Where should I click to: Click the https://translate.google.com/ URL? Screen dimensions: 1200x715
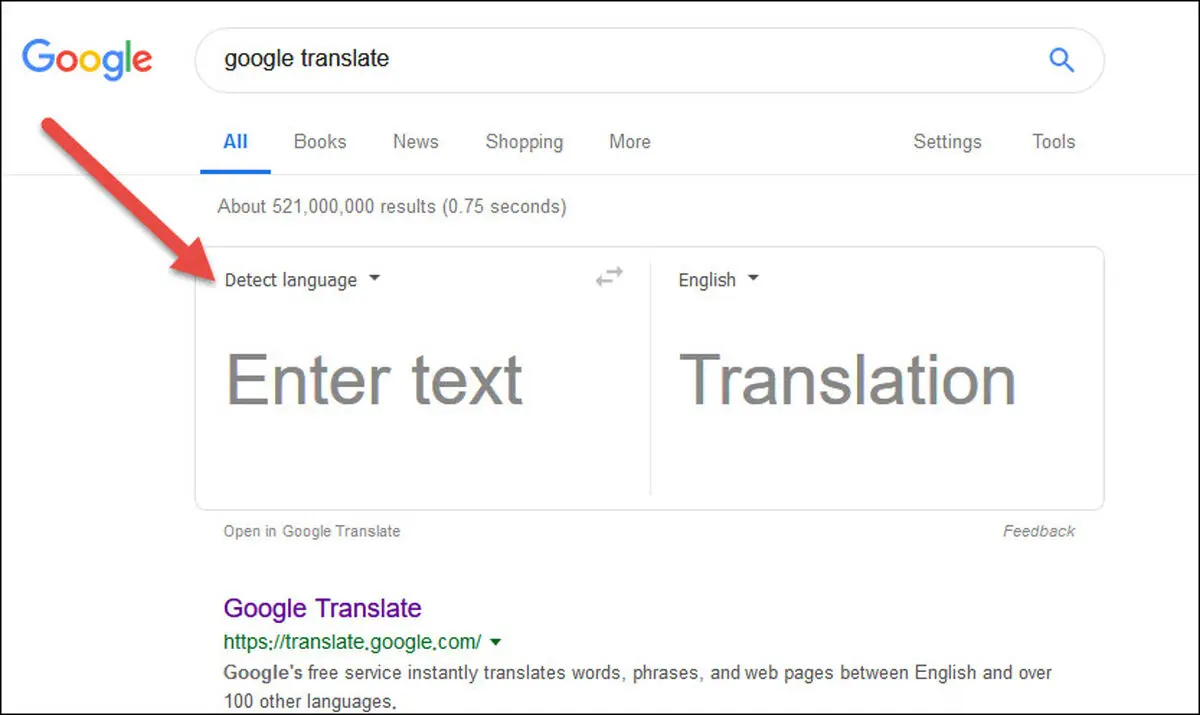tap(353, 641)
